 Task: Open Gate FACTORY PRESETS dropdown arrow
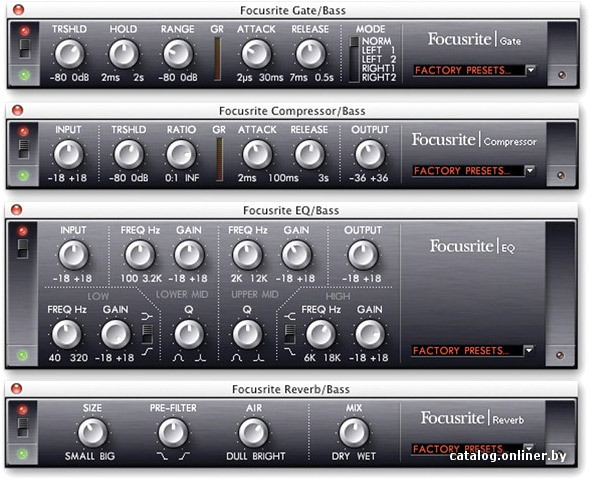(x=531, y=70)
